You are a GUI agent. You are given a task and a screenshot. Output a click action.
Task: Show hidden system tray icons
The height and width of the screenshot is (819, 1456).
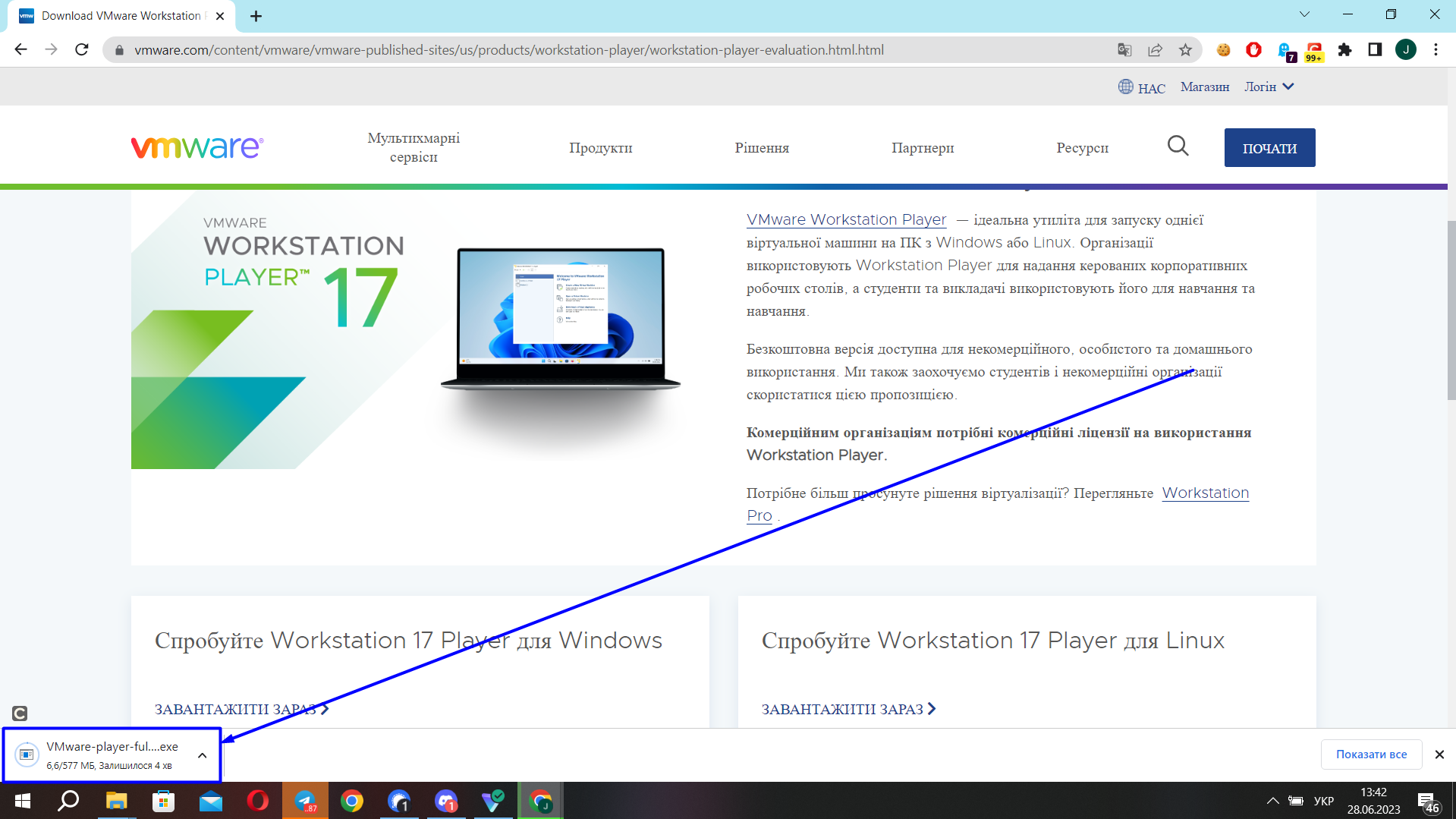pos(1273,801)
